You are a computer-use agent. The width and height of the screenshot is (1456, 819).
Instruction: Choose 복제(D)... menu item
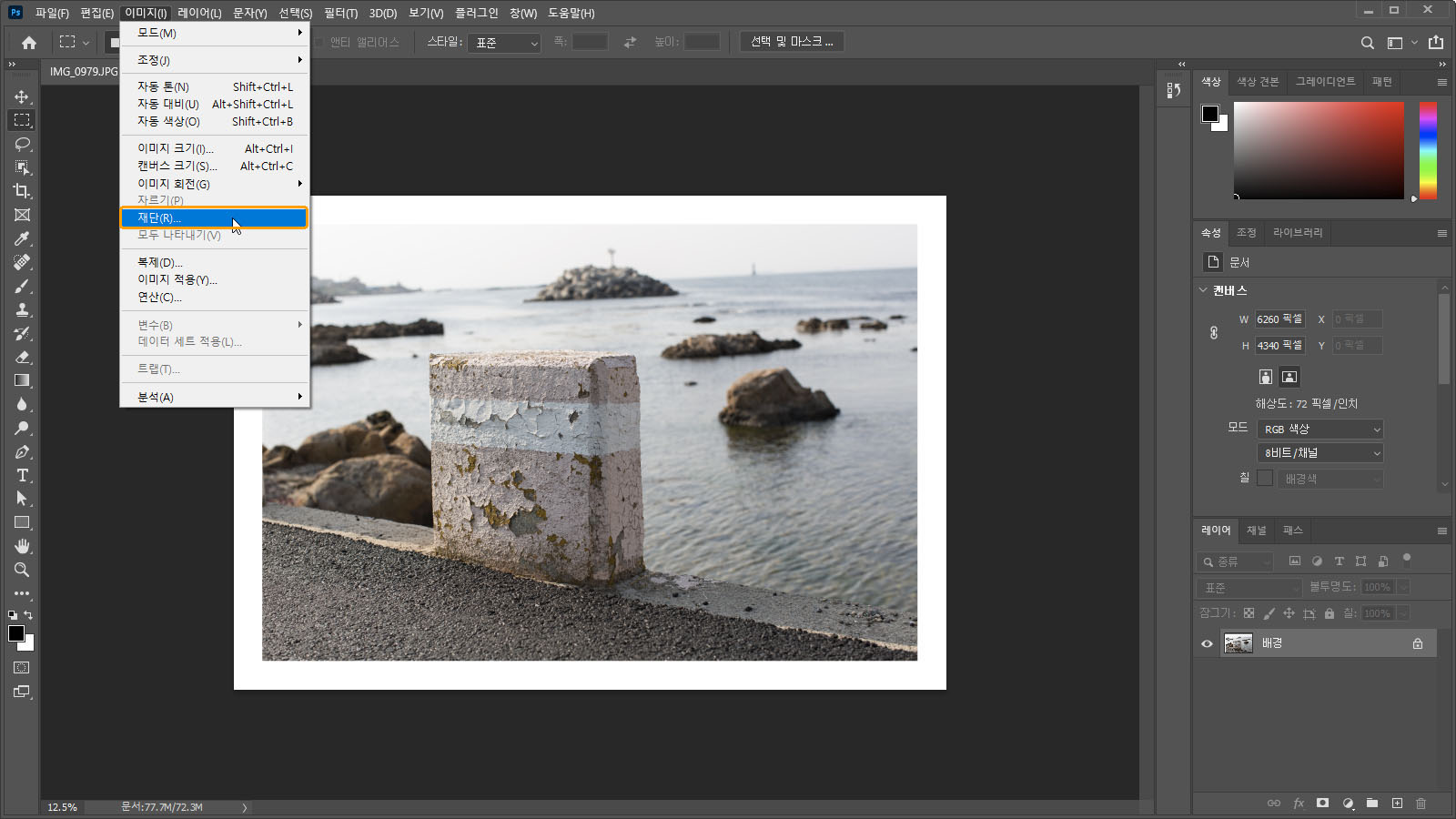216,262
